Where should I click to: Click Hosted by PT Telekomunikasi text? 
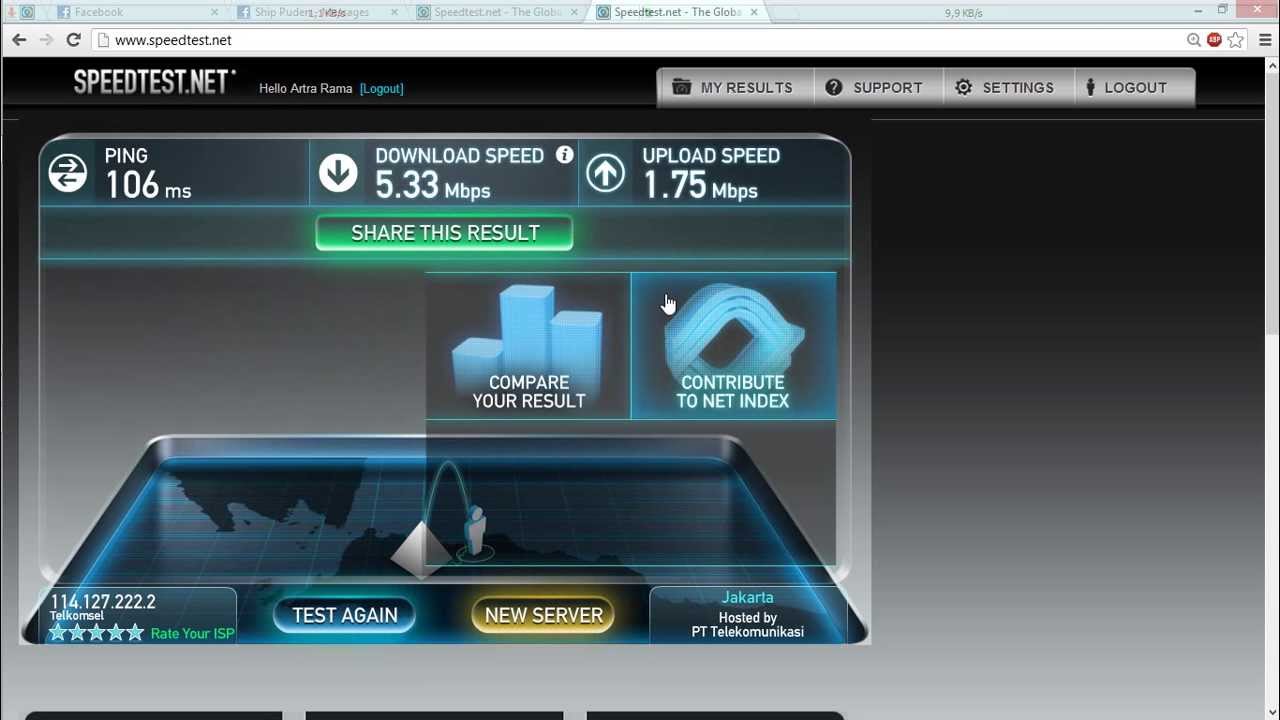pyautogui.click(x=748, y=625)
